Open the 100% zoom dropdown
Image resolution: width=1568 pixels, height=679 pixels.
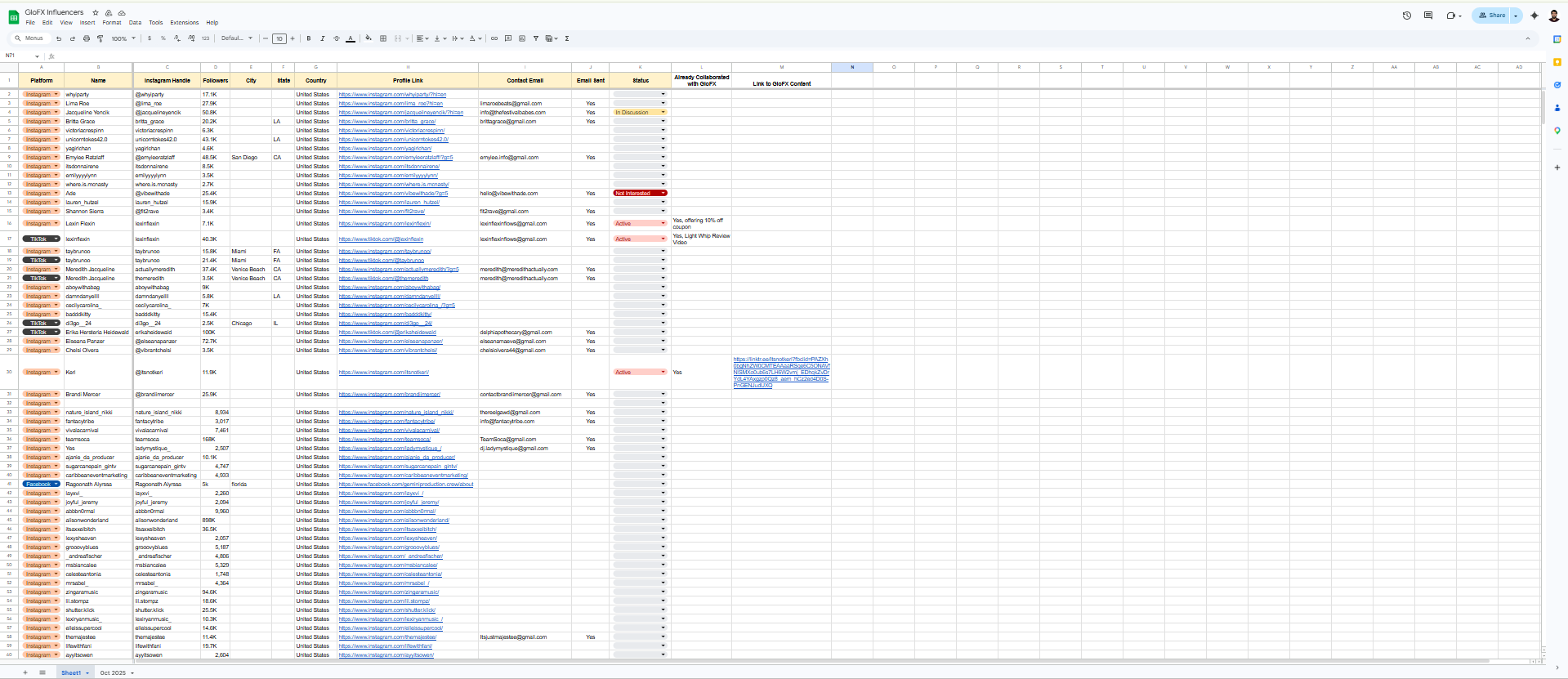click(123, 38)
